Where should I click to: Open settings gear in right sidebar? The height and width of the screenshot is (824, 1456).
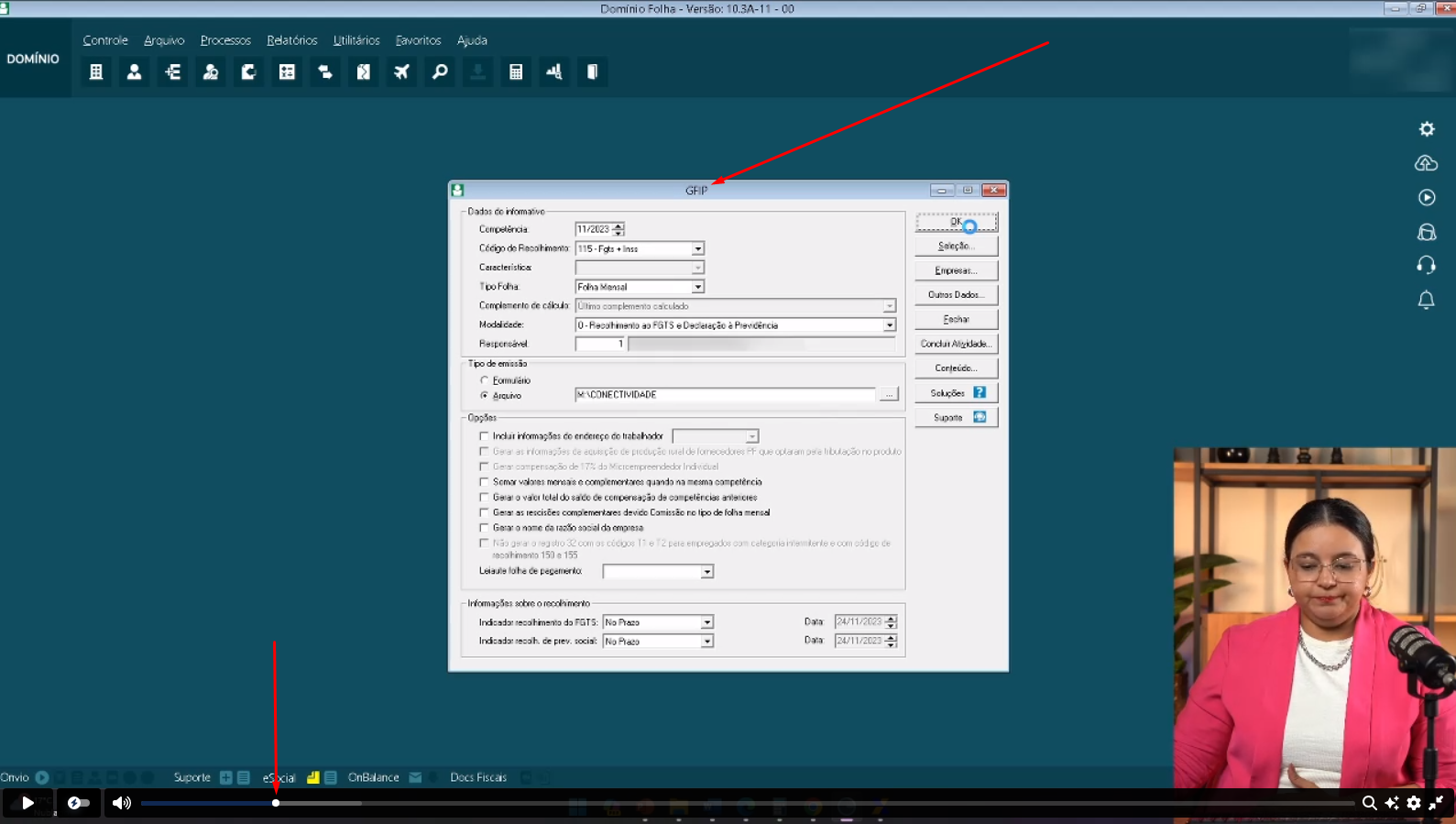1427,129
